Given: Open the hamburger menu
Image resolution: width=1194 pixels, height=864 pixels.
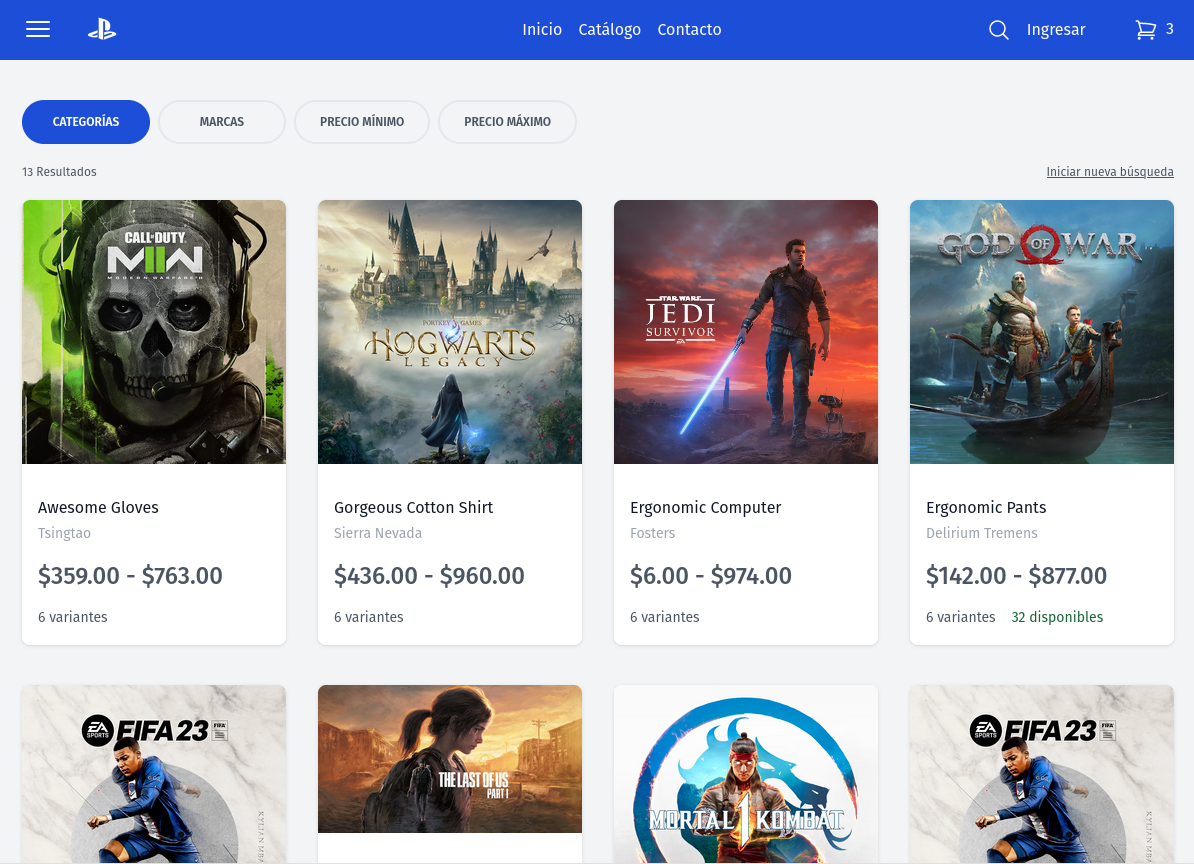Looking at the screenshot, I should 38,30.
